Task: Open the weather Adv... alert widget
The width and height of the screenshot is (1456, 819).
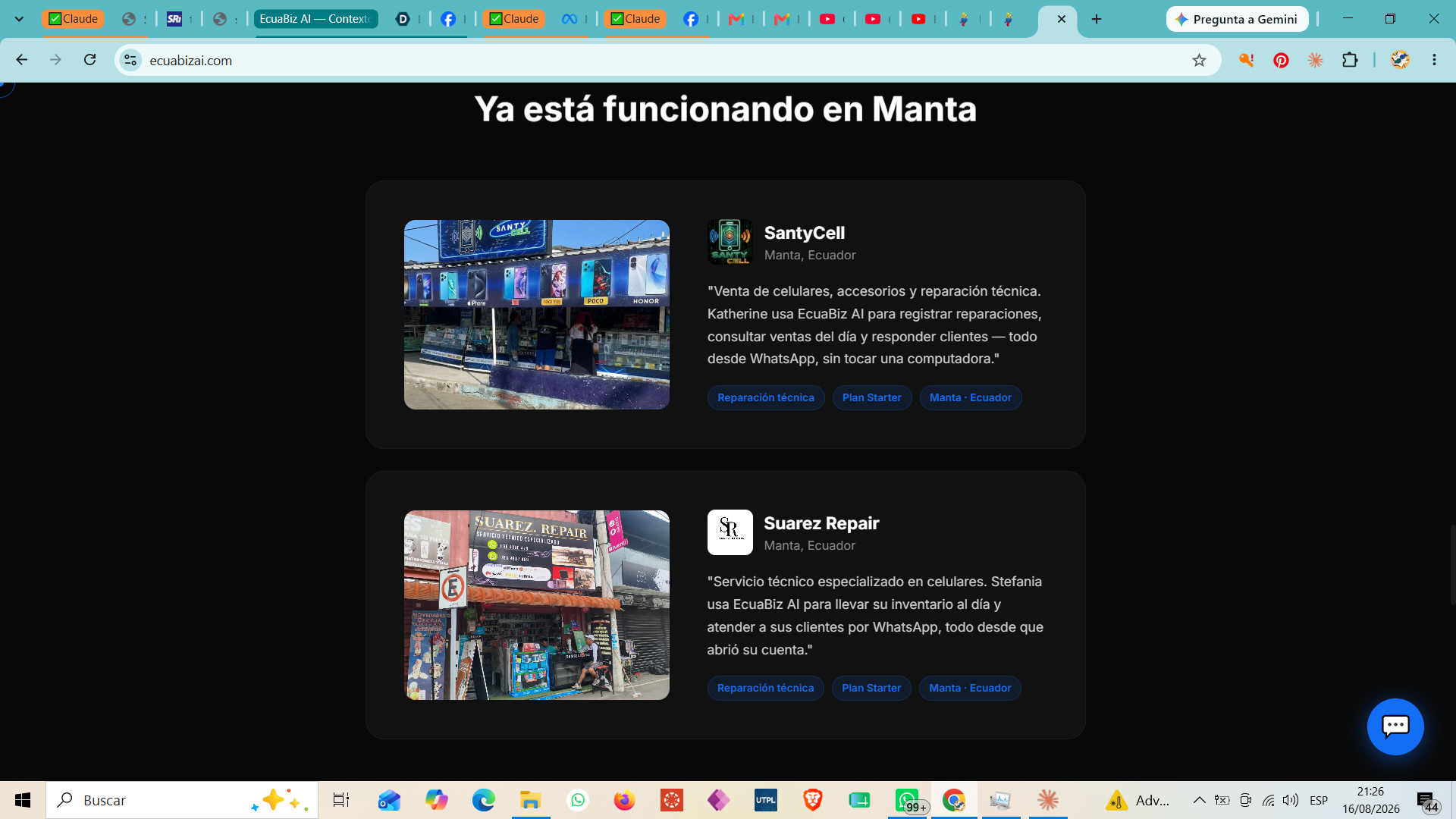Action: pyautogui.click(x=1137, y=800)
